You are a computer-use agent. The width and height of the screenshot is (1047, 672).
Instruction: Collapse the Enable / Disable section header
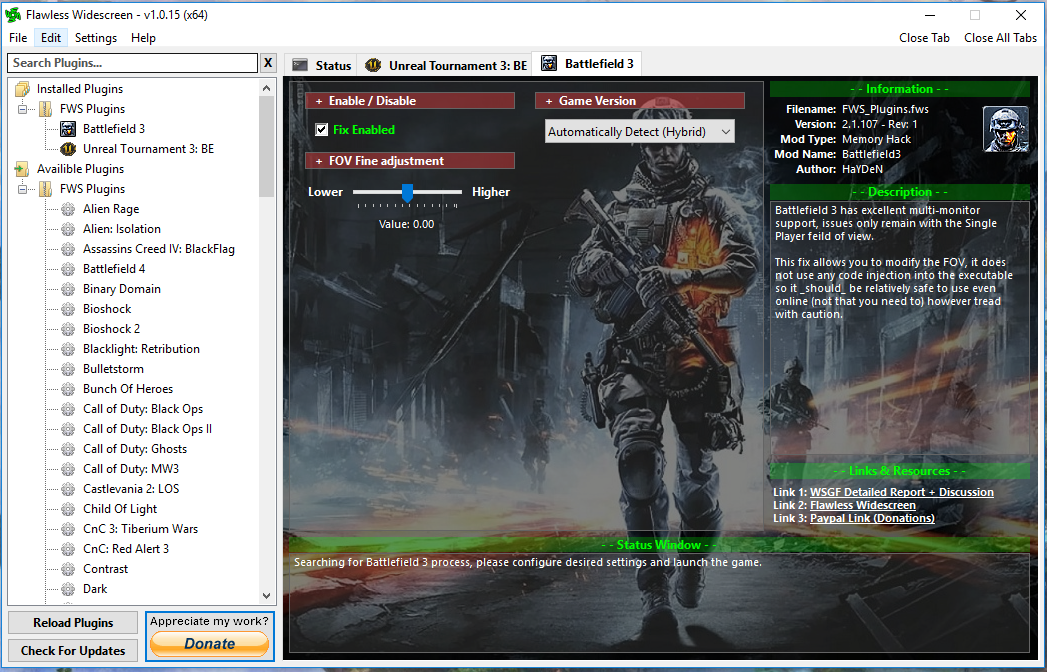click(410, 101)
